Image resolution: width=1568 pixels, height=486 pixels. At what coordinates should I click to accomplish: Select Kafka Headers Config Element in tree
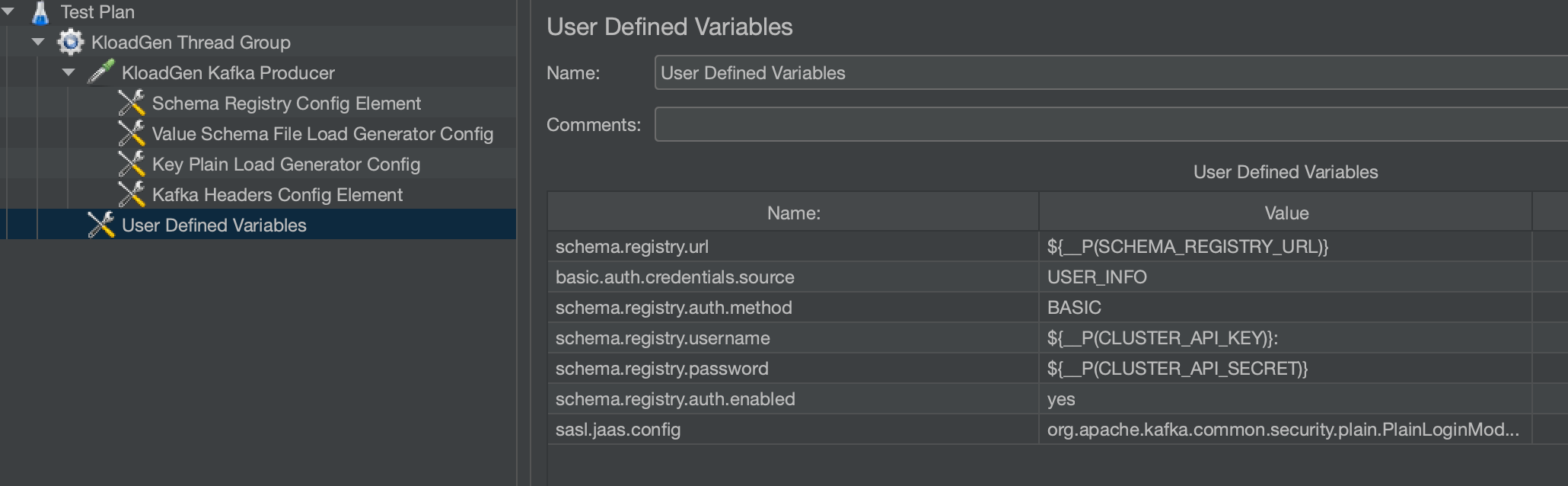[277, 195]
